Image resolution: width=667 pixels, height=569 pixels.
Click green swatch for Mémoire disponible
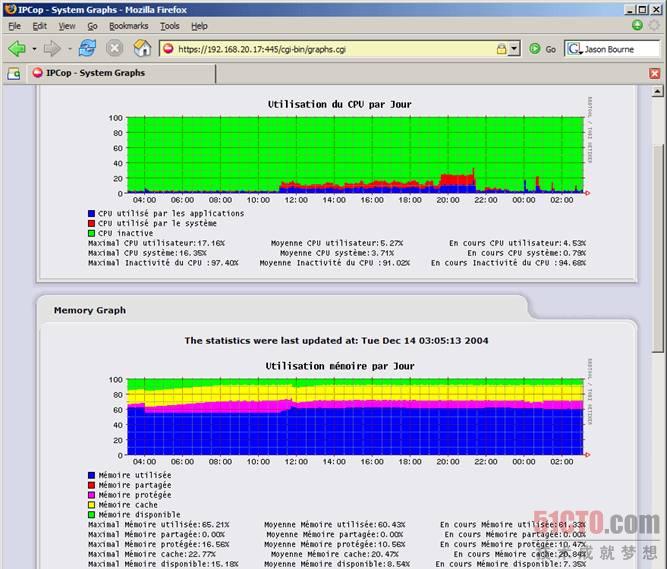91,515
